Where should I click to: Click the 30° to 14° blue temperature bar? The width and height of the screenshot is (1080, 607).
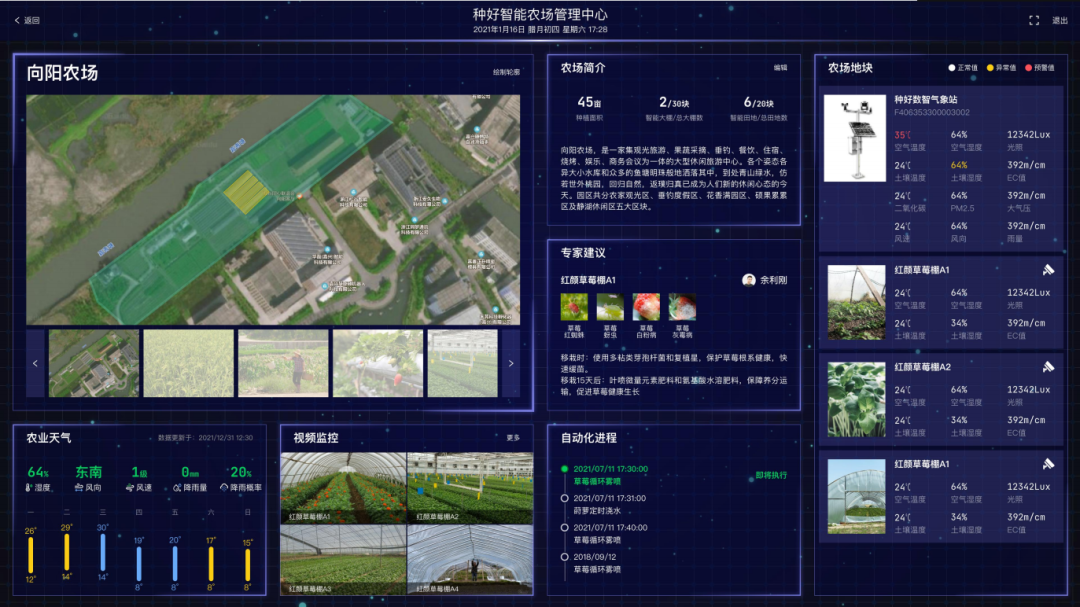(103, 553)
